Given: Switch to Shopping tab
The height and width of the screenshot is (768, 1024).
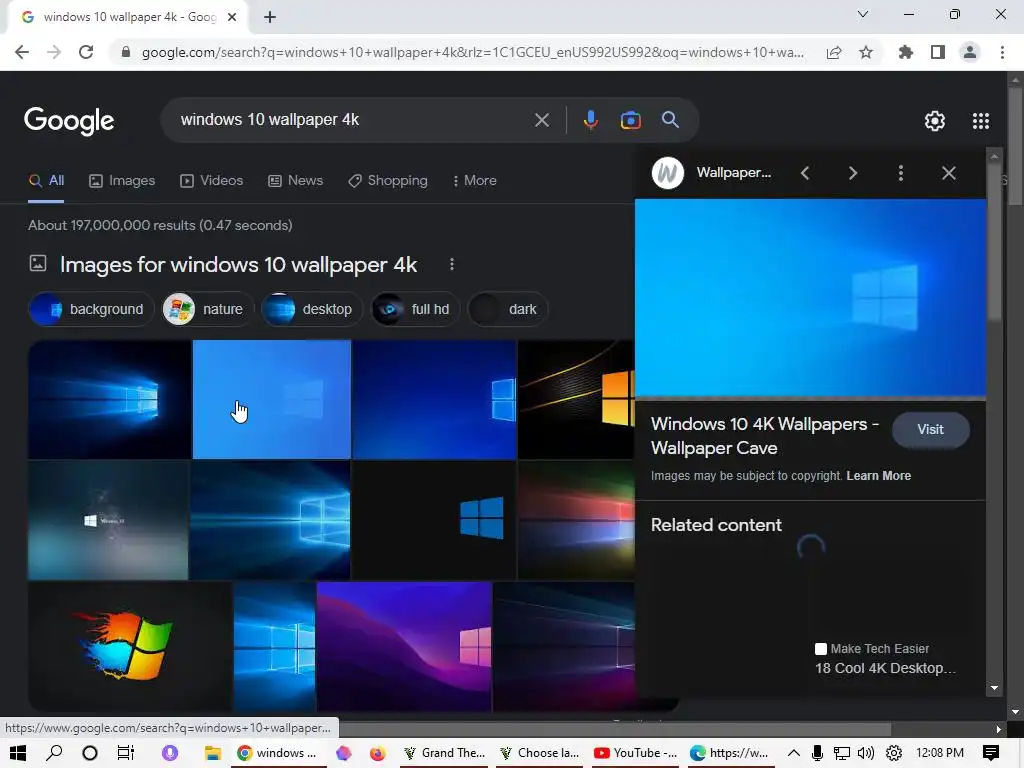Looking at the screenshot, I should click(x=388, y=181).
